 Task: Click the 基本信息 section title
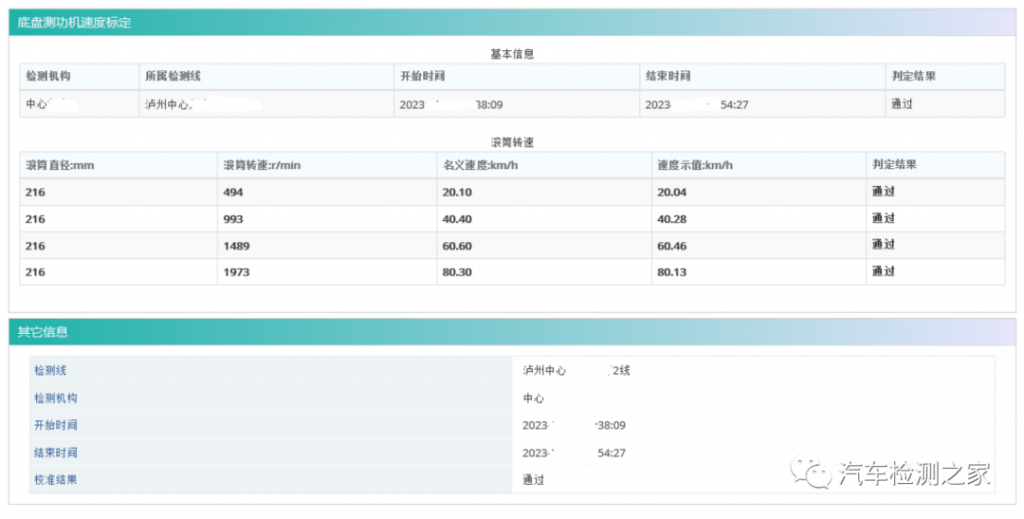coord(512,54)
